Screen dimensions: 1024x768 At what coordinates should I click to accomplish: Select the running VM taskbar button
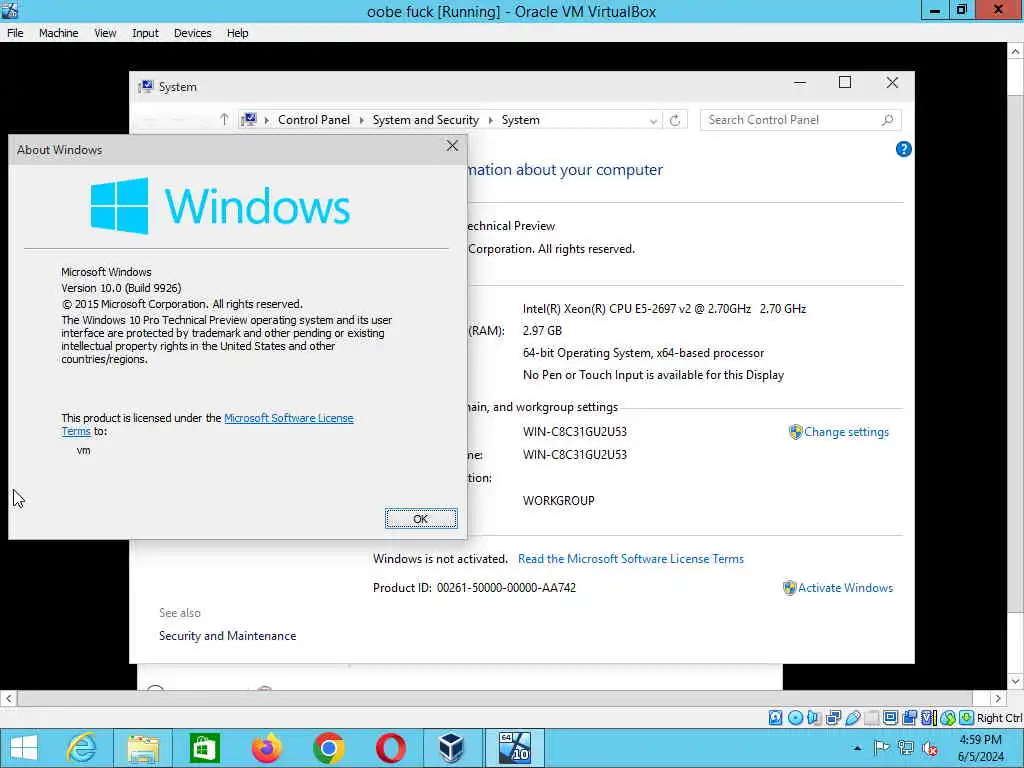pos(514,748)
